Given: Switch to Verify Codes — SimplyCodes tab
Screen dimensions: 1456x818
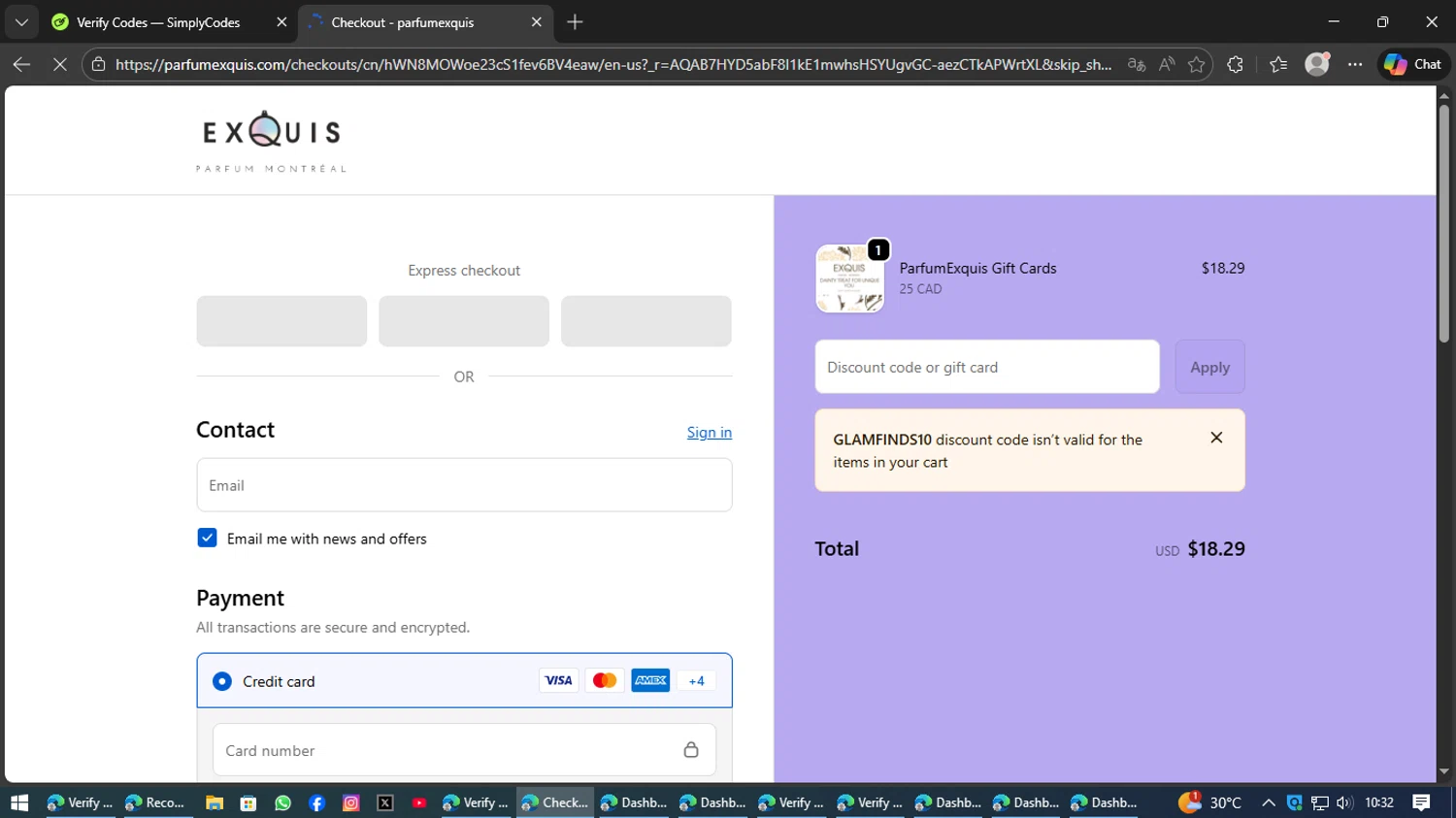Looking at the screenshot, I should [157, 21].
